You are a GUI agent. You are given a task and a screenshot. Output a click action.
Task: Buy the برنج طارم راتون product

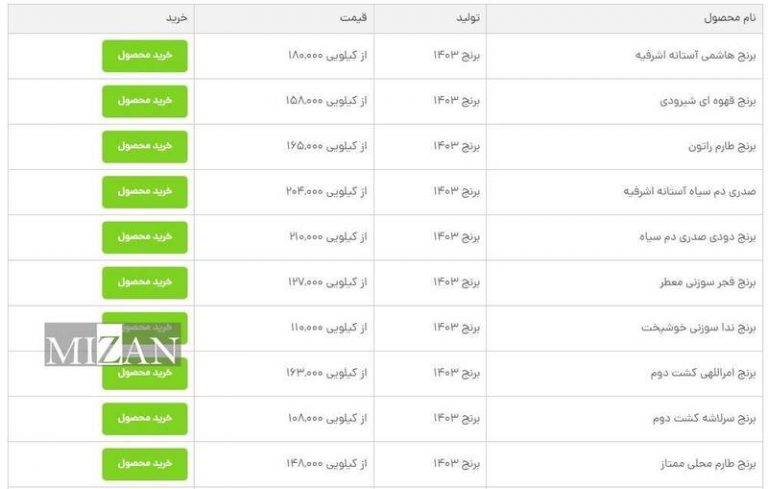[x=145, y=146]
